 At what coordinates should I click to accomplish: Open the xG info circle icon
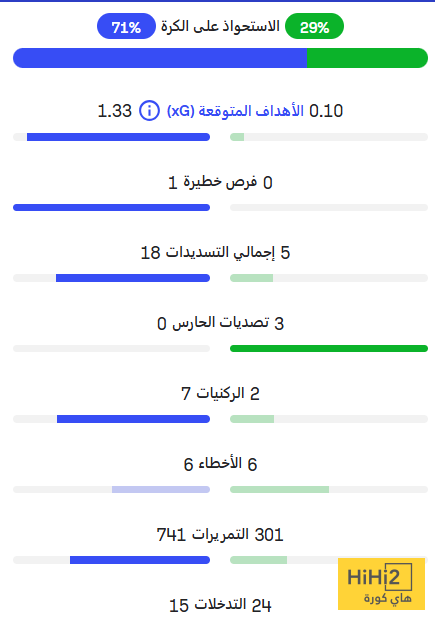[149, 110]
